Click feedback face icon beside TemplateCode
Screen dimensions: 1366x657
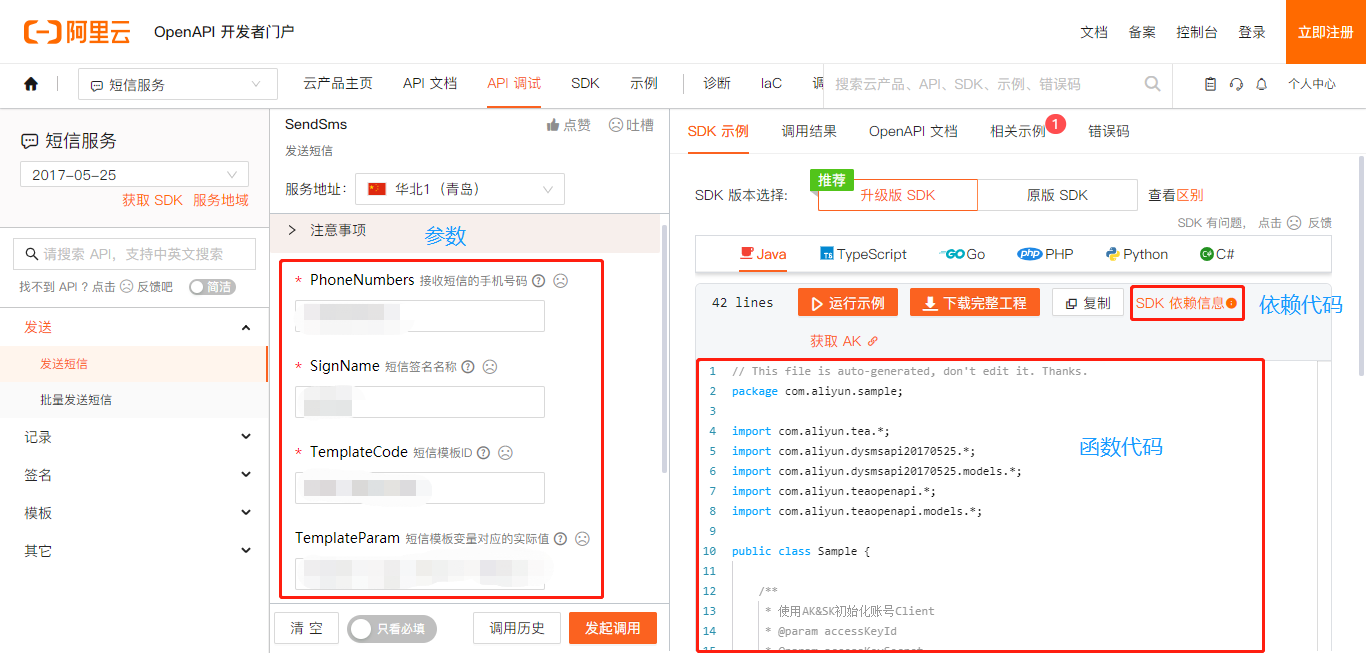pyautogui.click(x=506, y=453)
